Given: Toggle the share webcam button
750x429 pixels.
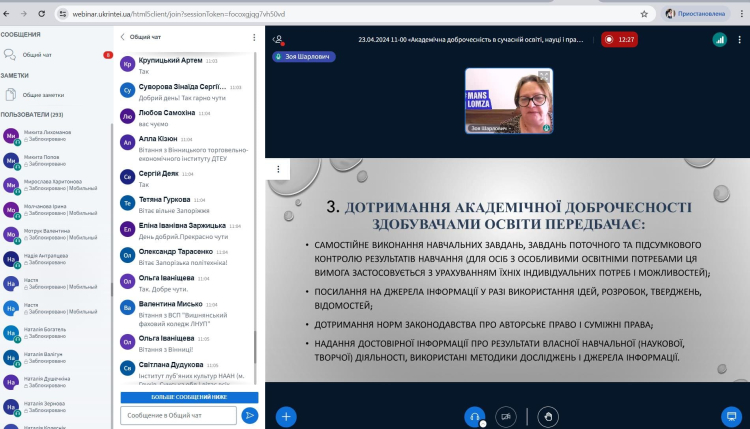Looking at the screenshot, I should [x=506, y=415].
